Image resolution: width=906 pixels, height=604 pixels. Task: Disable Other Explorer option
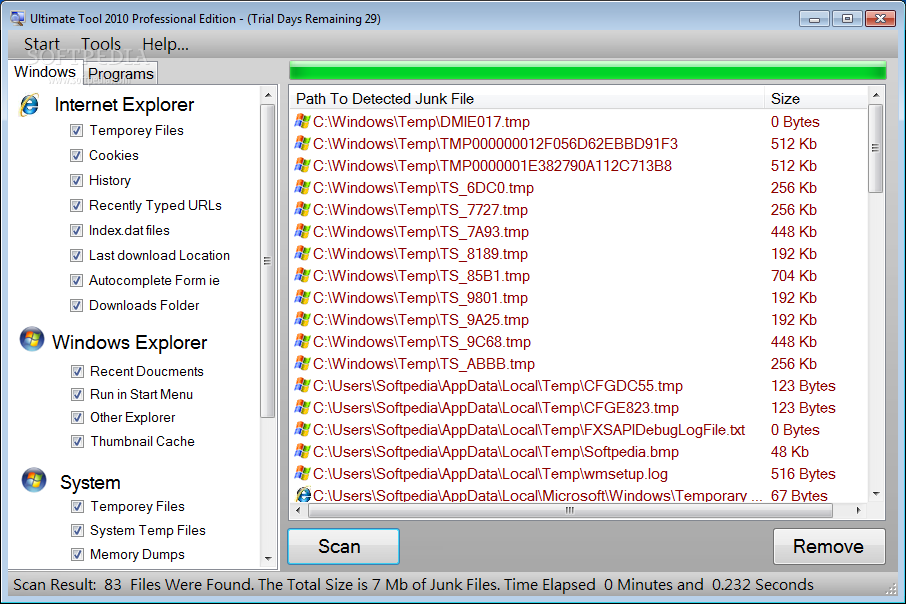coord(77,417)
